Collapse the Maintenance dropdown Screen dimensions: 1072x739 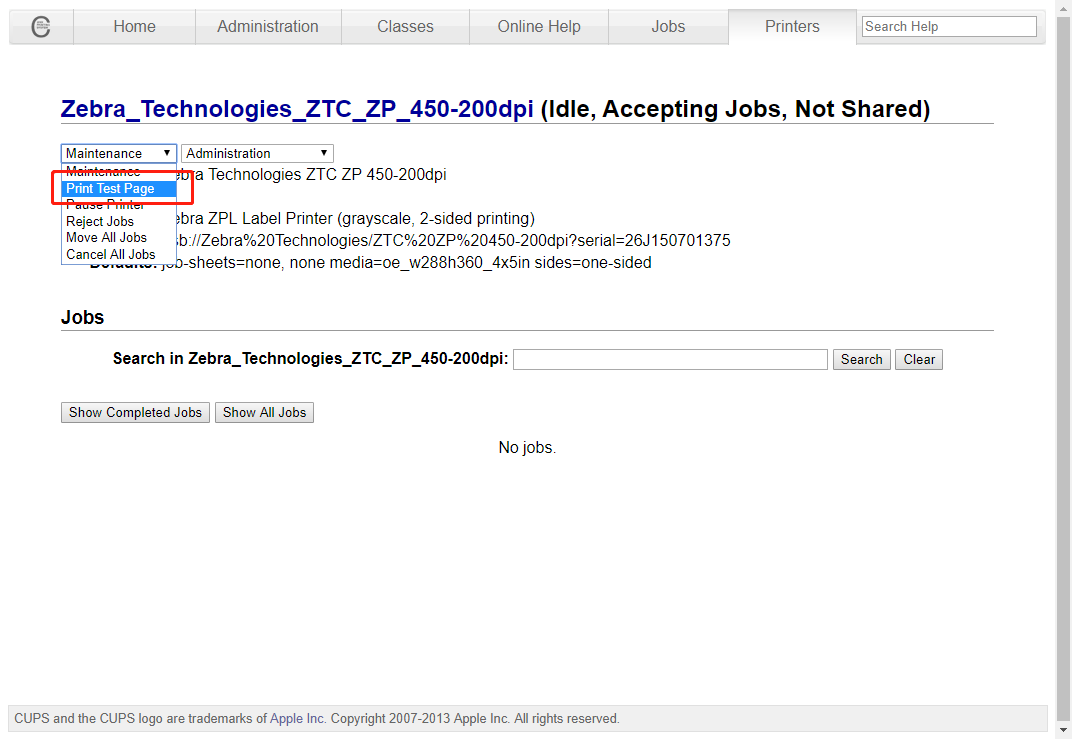[119, 153]
